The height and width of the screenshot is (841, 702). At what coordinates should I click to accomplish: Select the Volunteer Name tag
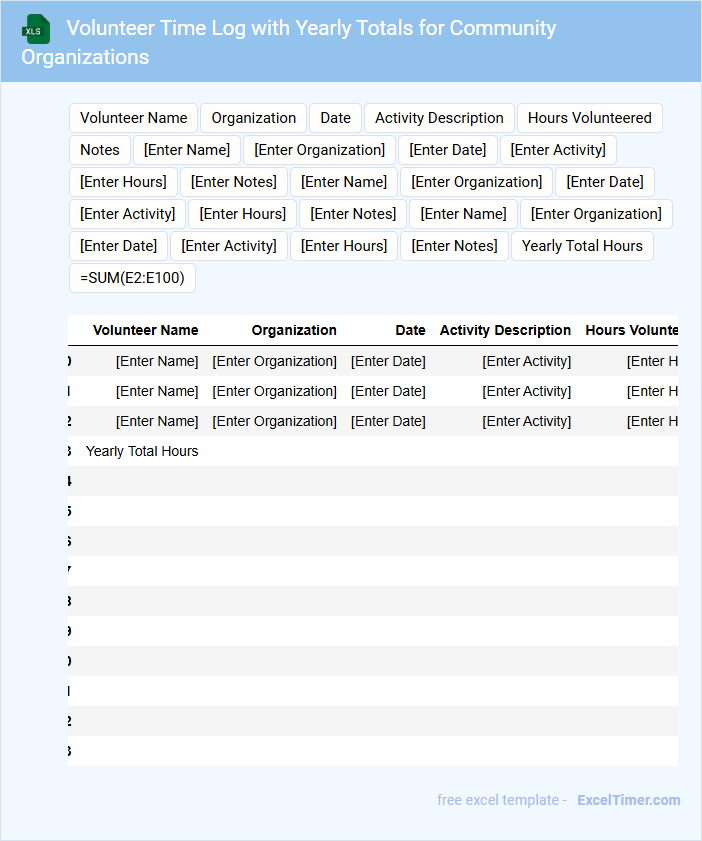[x=133, y=118]
